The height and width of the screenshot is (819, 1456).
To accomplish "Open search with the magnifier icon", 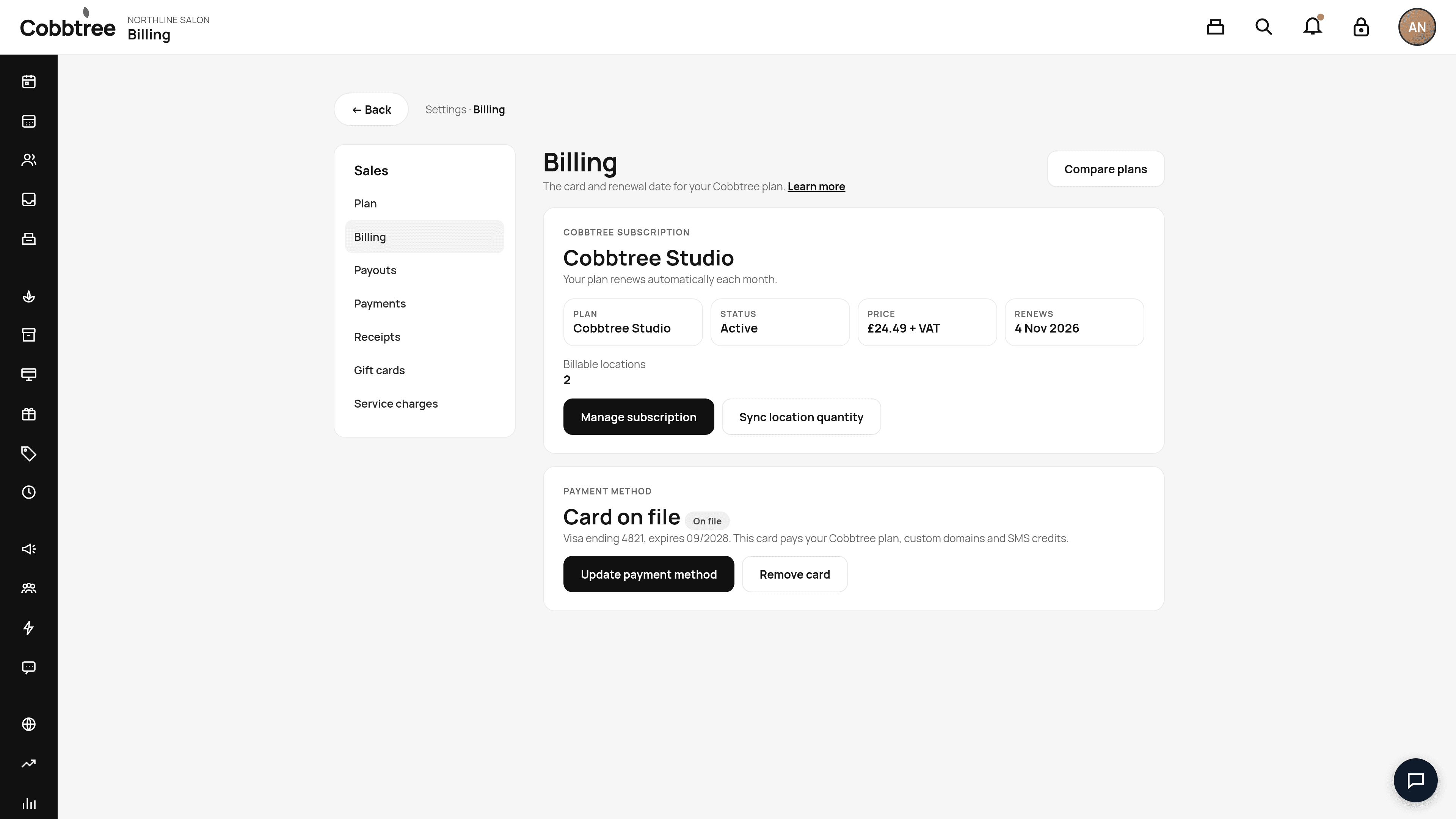I will 1264,27.
